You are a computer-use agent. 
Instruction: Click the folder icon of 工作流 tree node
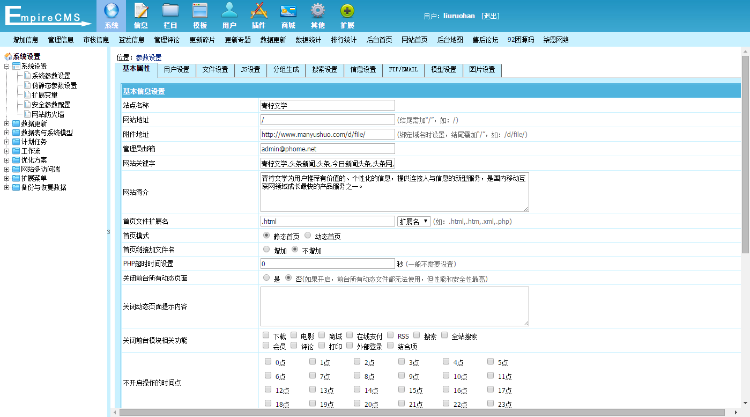point(16,151)
